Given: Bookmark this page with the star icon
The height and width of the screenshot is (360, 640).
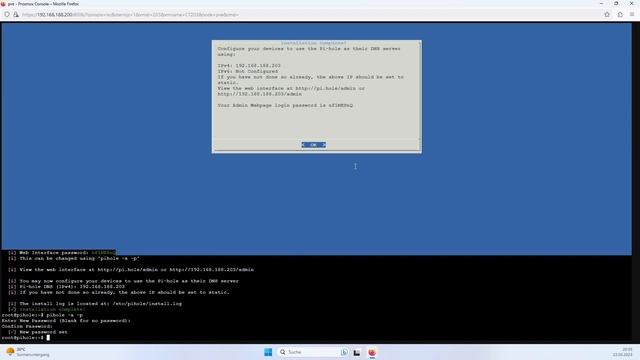Looking at the screenshot, I should (607, 15).
